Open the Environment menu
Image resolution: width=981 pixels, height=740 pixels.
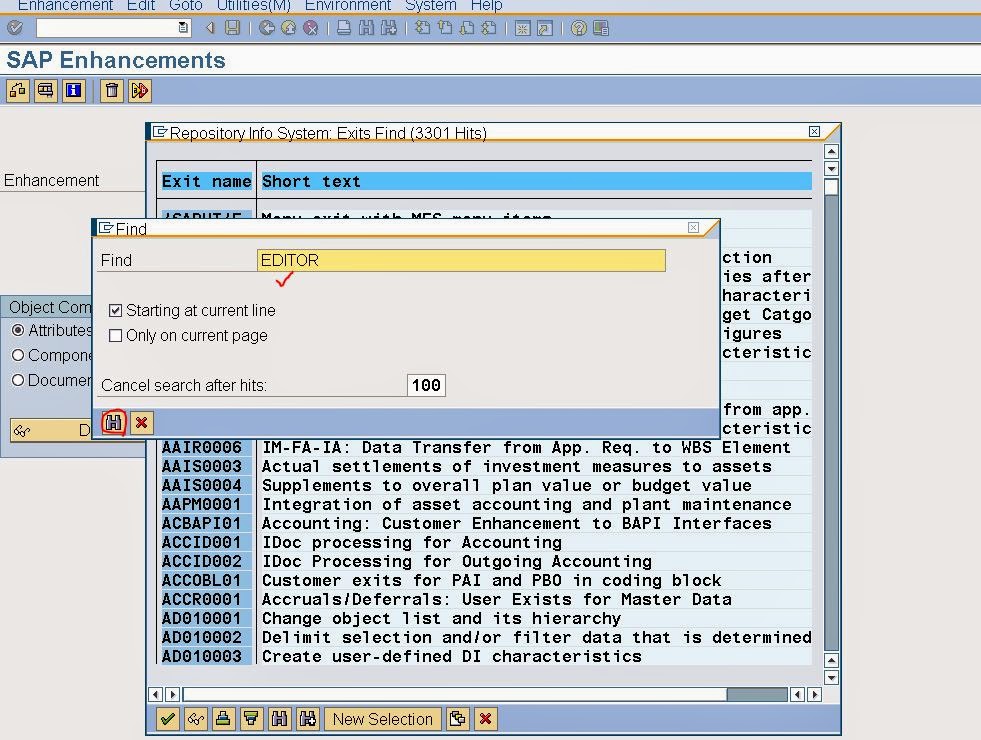(x=348, y=6)
